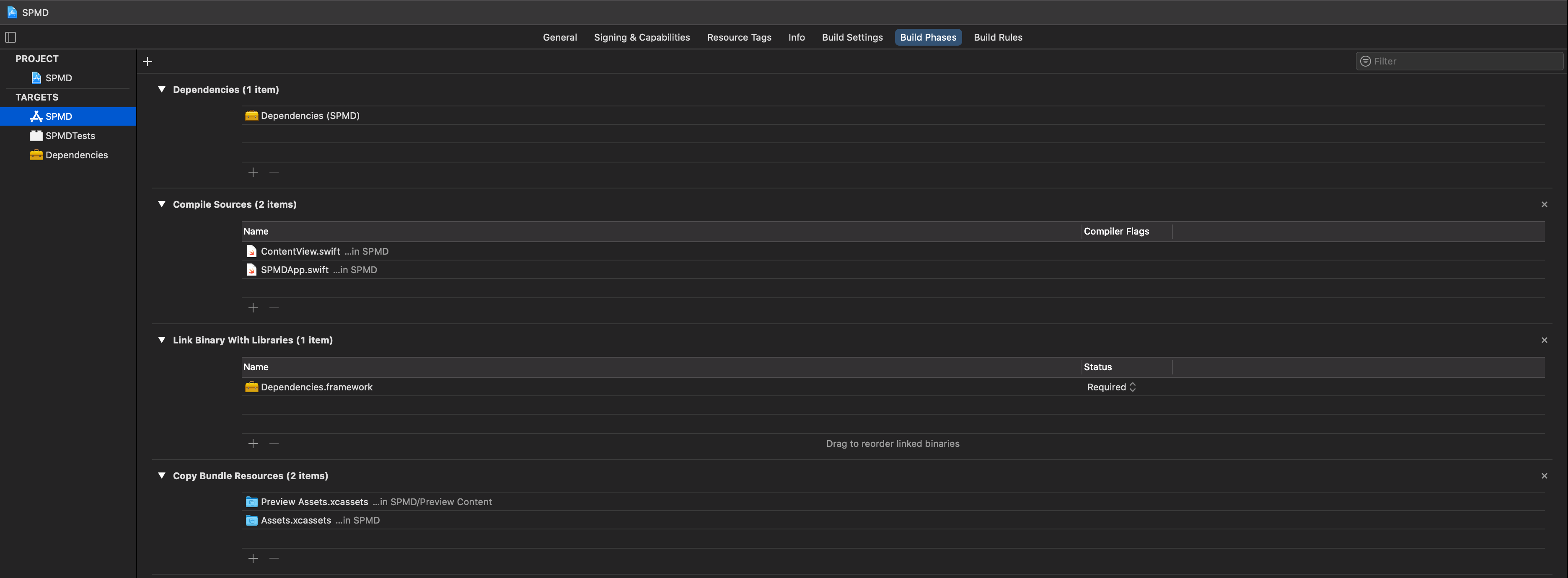Add a dependency with the plus button
1568x578 pixels.
[x=253, y=172]
